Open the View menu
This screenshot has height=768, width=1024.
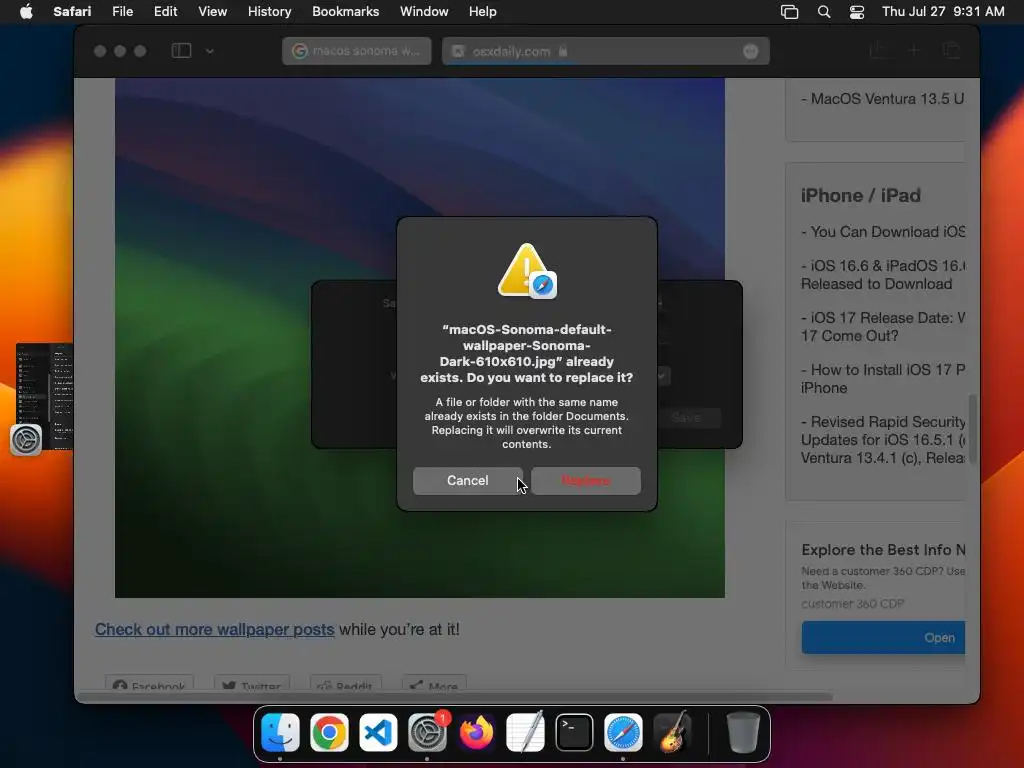point(212,12)
